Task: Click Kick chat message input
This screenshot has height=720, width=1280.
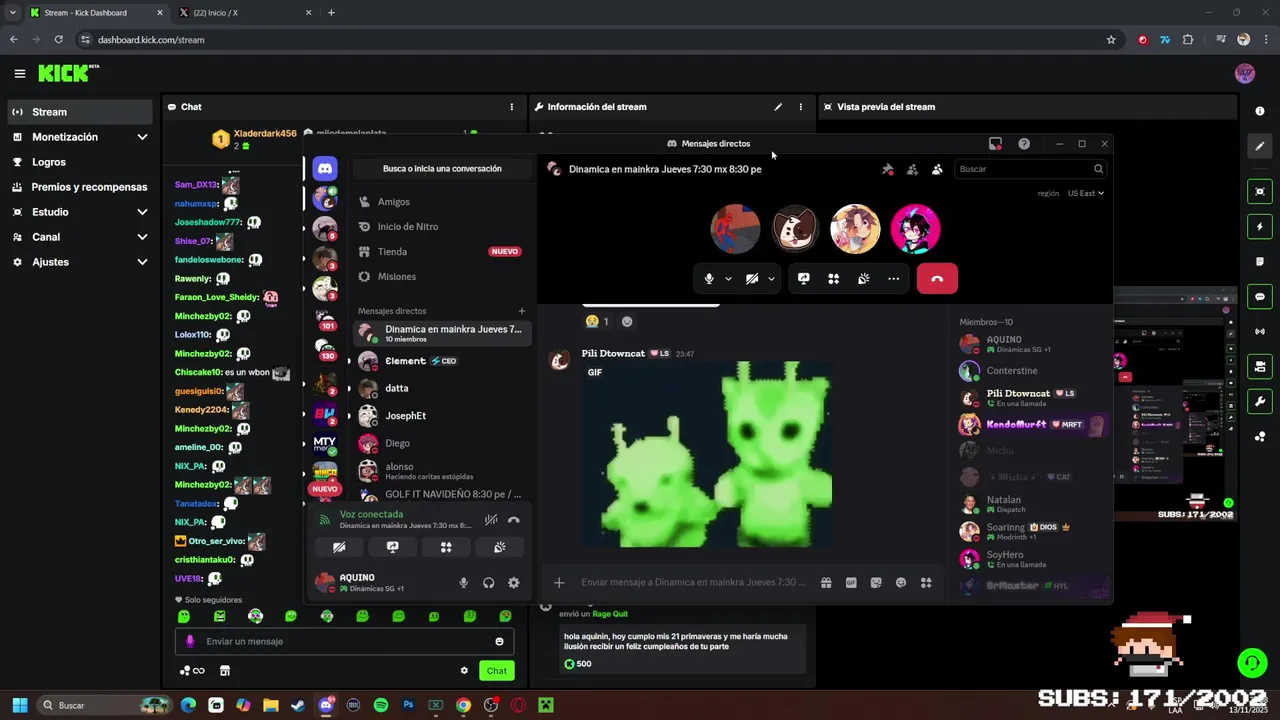Action: point(345,642)
